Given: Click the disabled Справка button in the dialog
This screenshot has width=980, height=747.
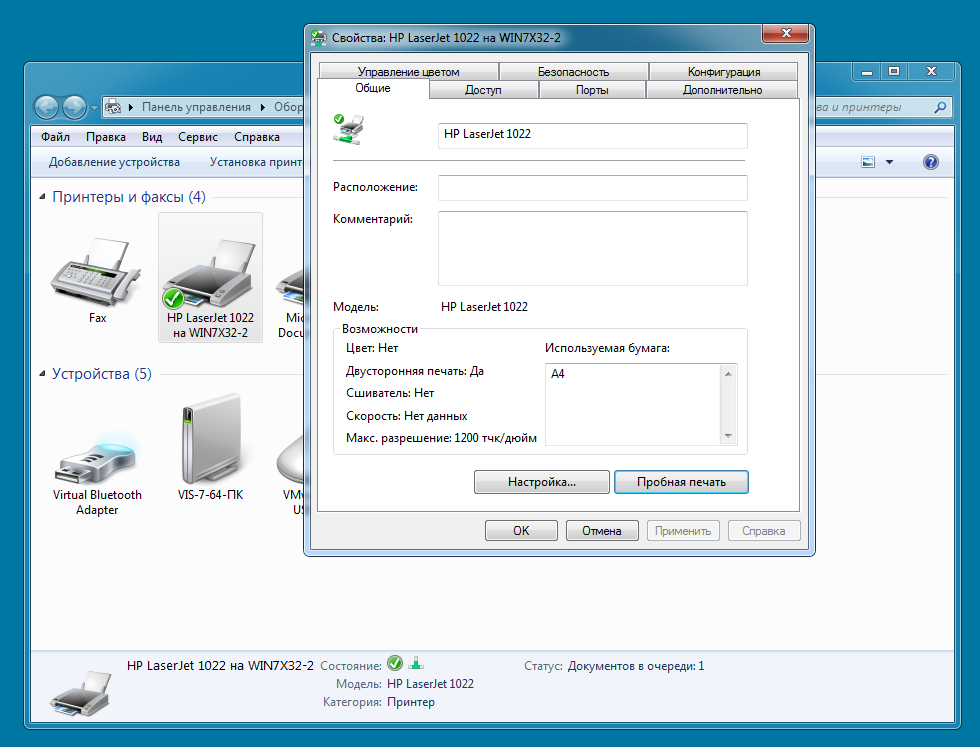Looking at the screenshot, I should pos(764,531).
